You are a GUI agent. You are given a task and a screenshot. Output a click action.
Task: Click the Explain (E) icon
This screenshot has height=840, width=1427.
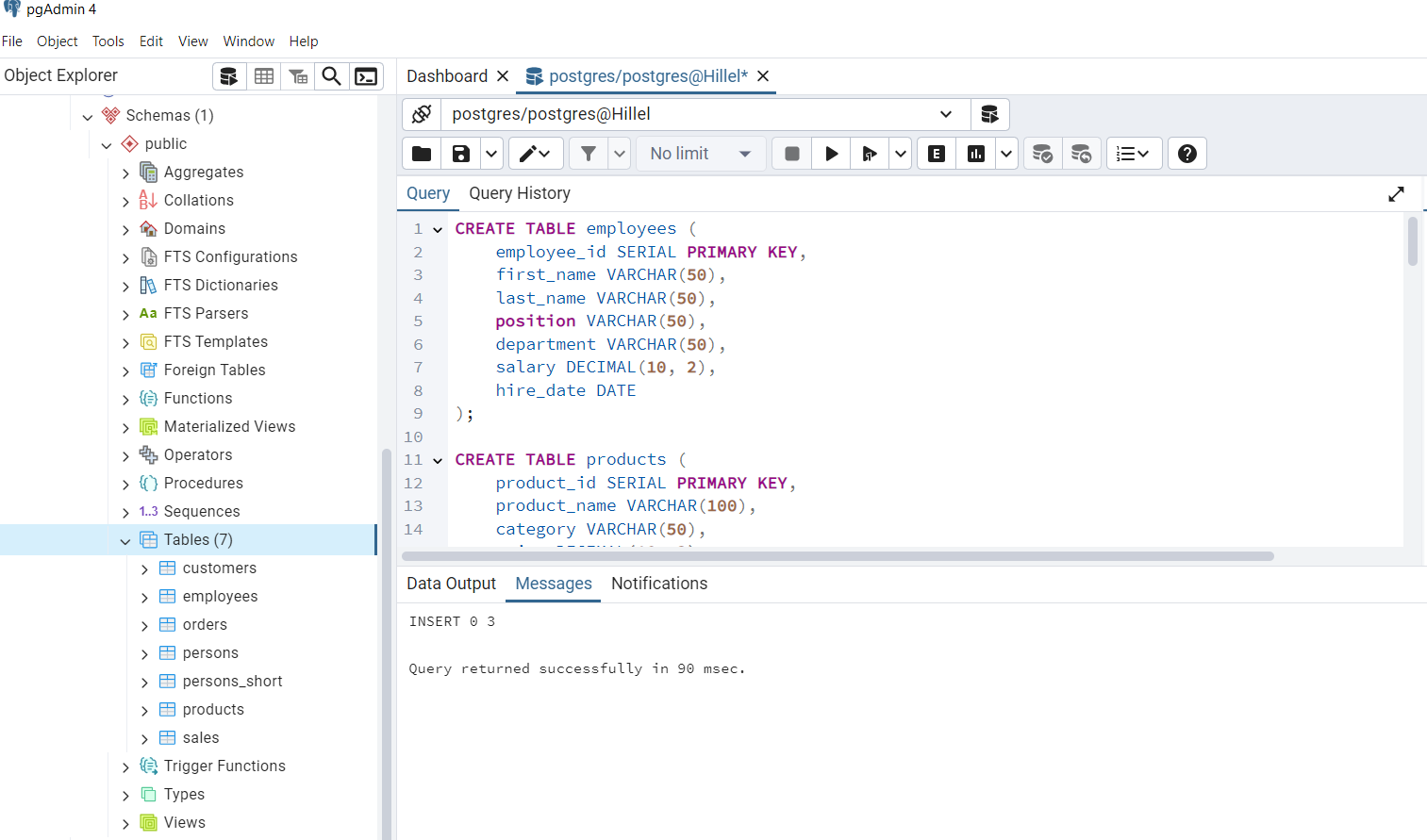point(936,153)
